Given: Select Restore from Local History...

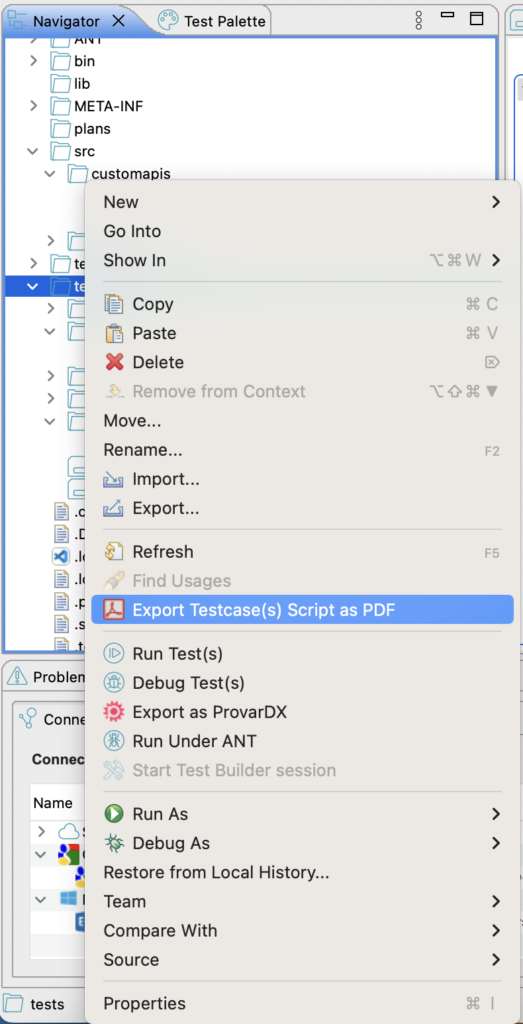Looking at the screenshot, I should pyautogui.click(x=302, y=872).
